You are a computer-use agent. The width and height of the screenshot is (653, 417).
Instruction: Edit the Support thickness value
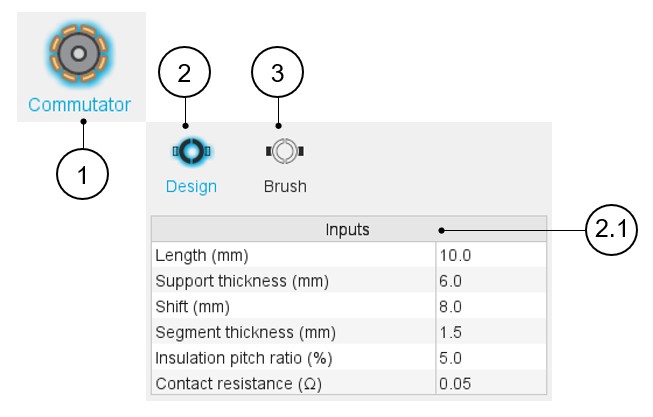tap(490, 281)
